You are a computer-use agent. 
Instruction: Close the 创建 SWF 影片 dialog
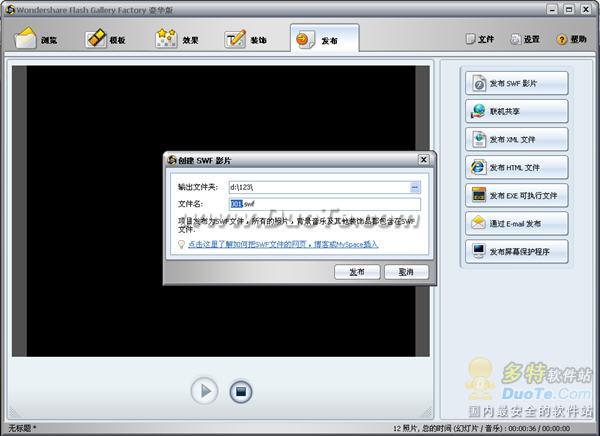424,160
